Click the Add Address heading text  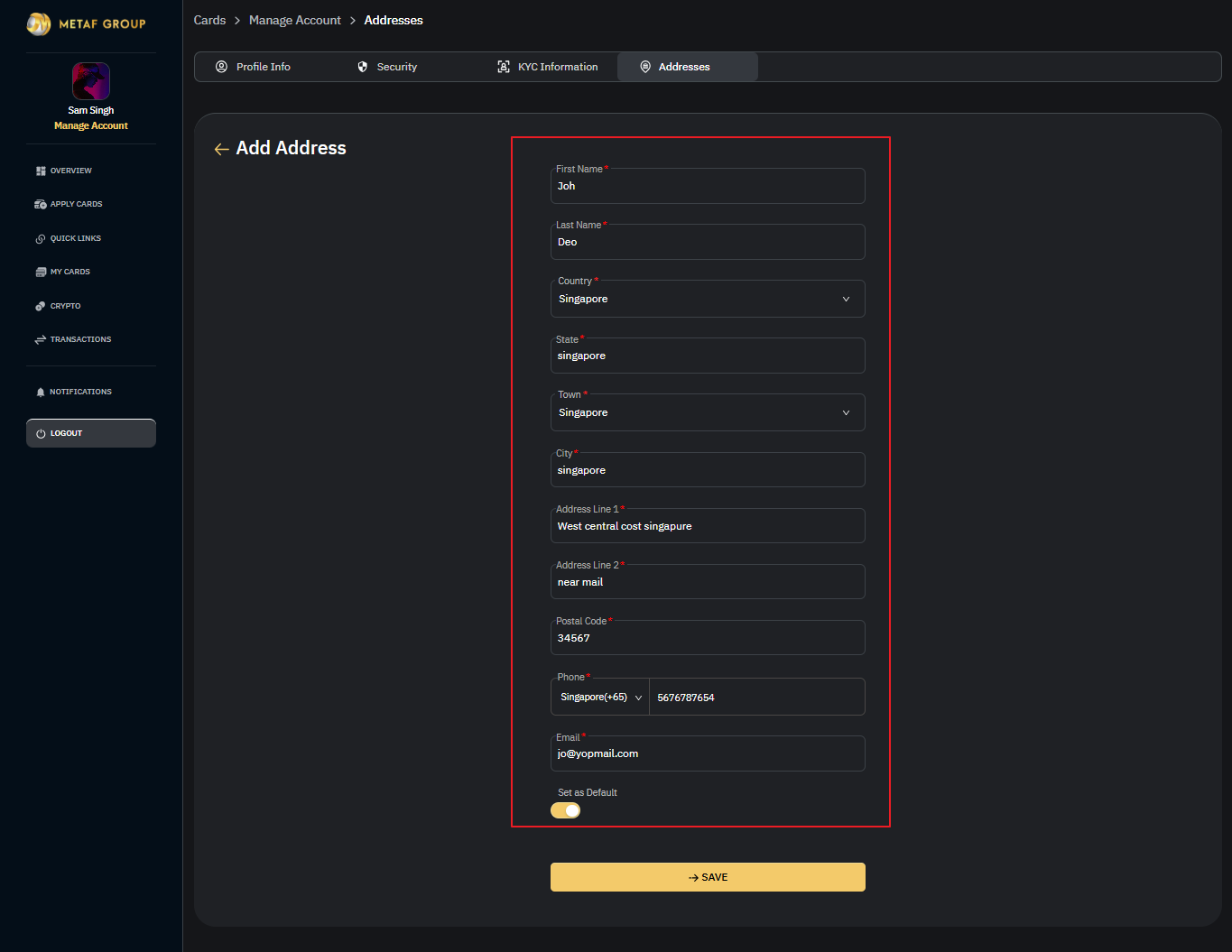click(x=291, y=148)
